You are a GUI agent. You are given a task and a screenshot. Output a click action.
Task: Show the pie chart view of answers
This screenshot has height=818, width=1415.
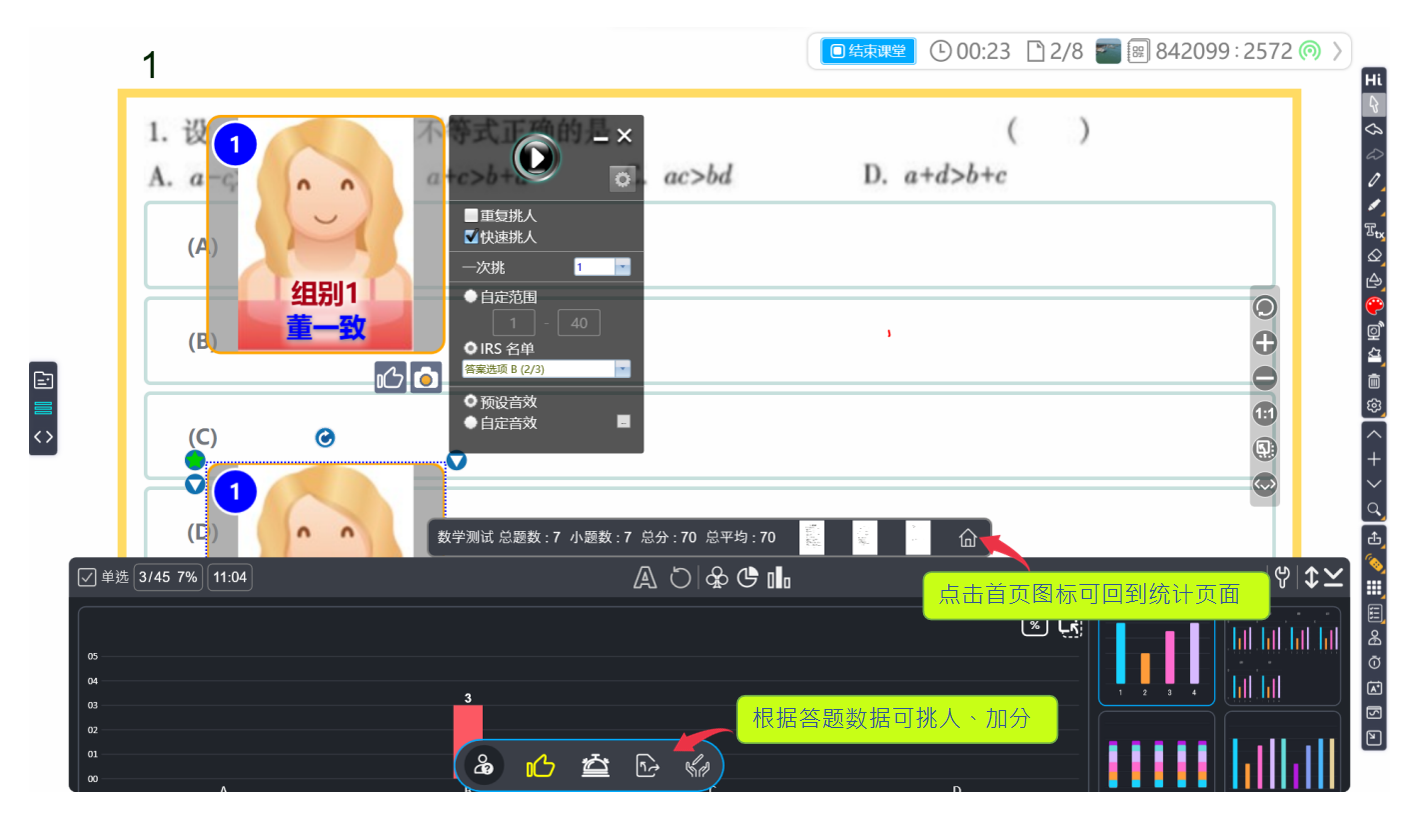747,578
